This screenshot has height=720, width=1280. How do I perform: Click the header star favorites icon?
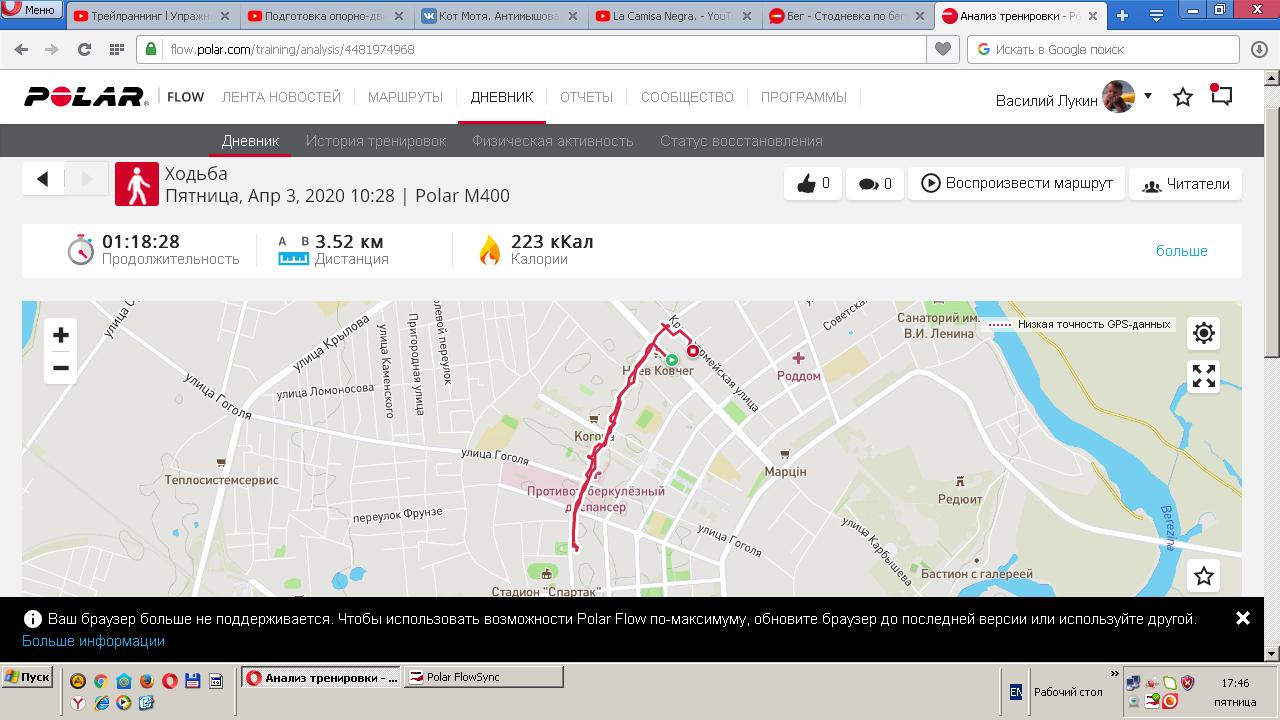[1183, 97]
